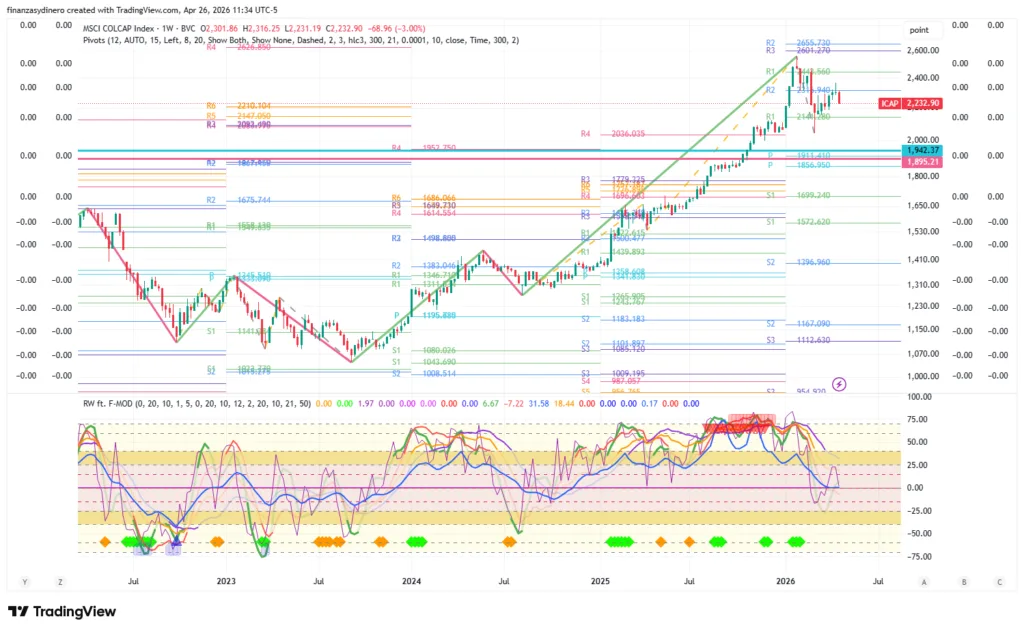Select the Y scale badge
Viewport: 1024px width, 632px height.
click(x=24, y=581)
